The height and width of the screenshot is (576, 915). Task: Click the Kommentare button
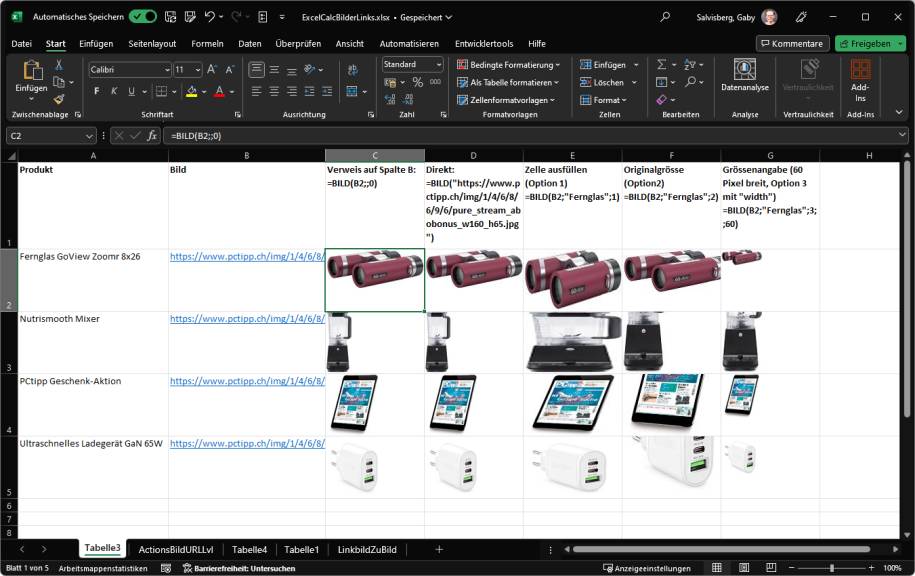(795, 42)
